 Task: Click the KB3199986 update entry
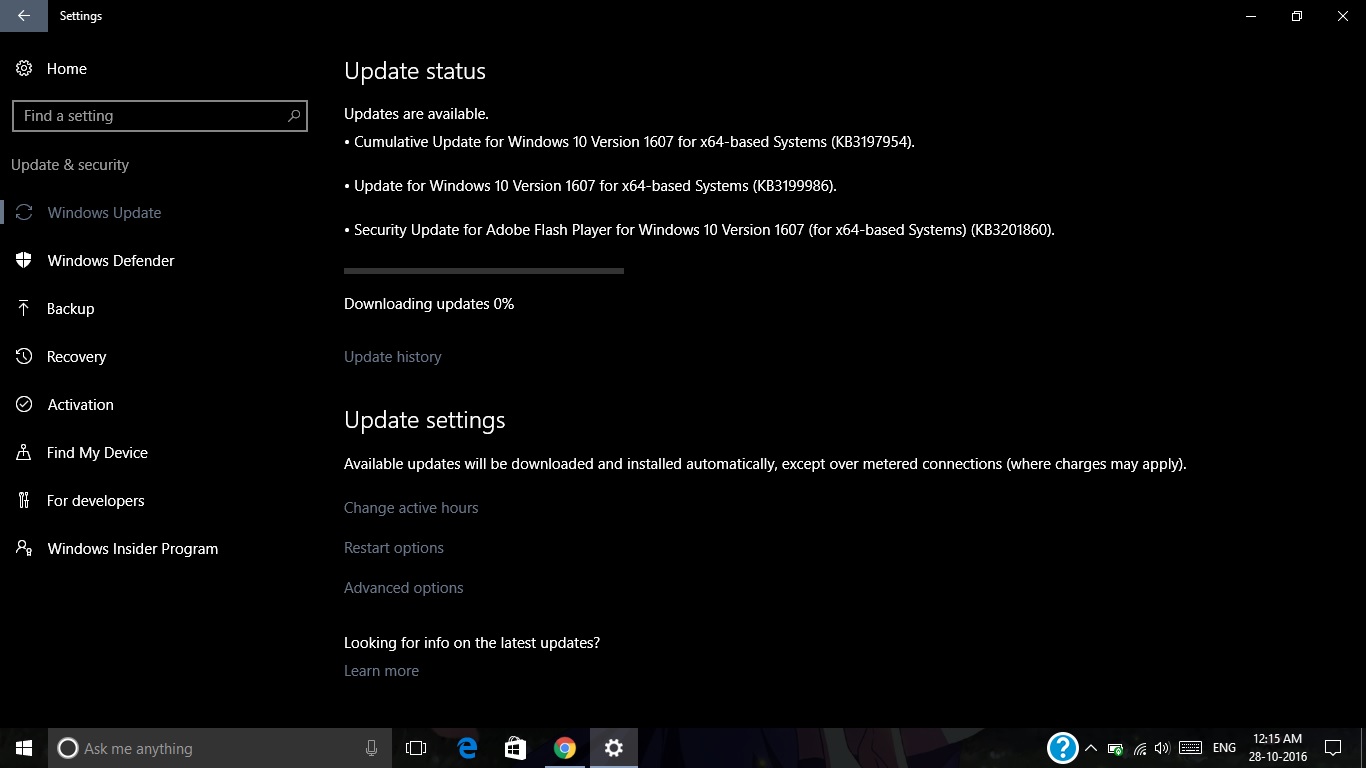pyautogui.click(x=590, y=186)
